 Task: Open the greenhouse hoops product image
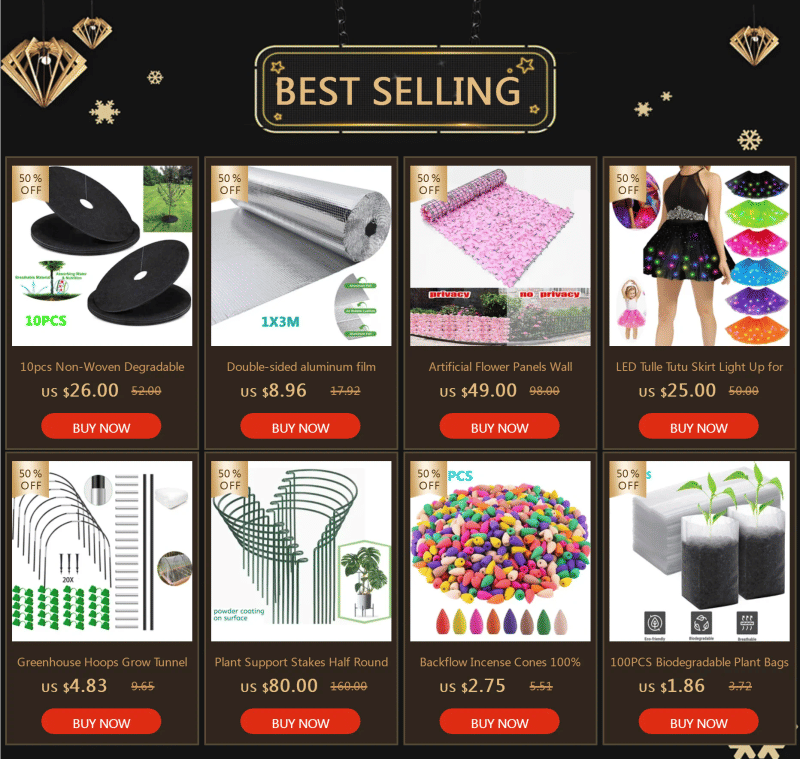click(102, 551)
